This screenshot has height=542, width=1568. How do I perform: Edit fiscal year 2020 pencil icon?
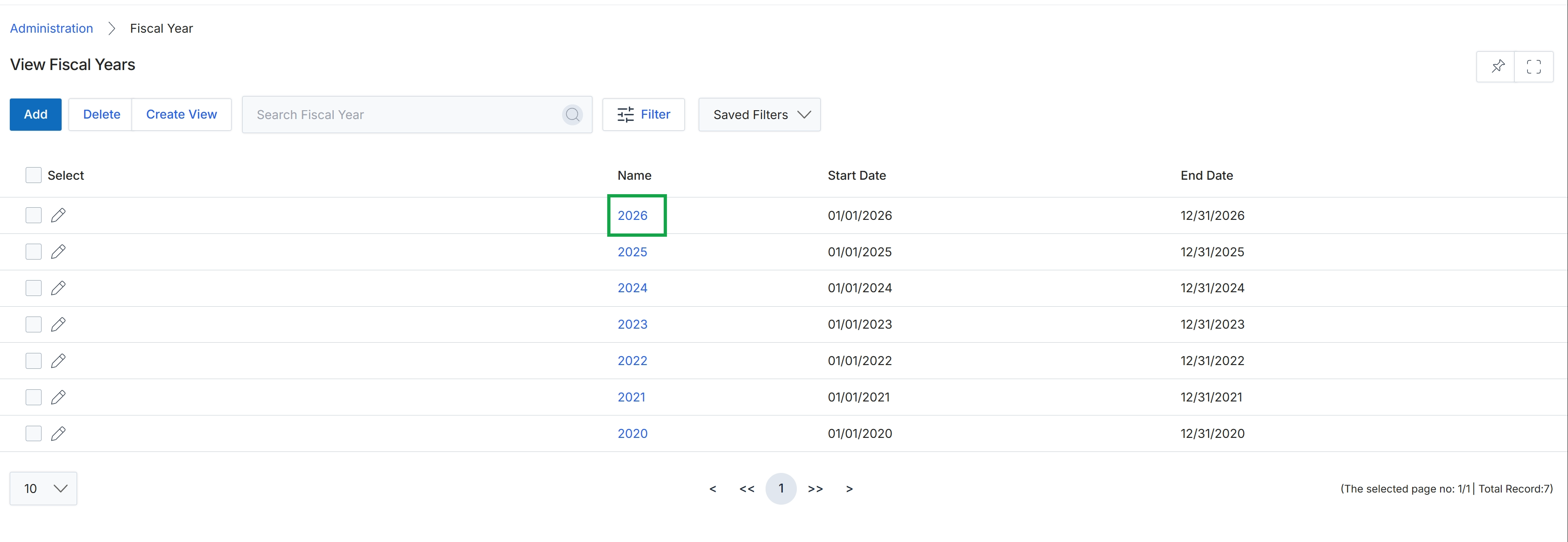click(x=58, y=434)
